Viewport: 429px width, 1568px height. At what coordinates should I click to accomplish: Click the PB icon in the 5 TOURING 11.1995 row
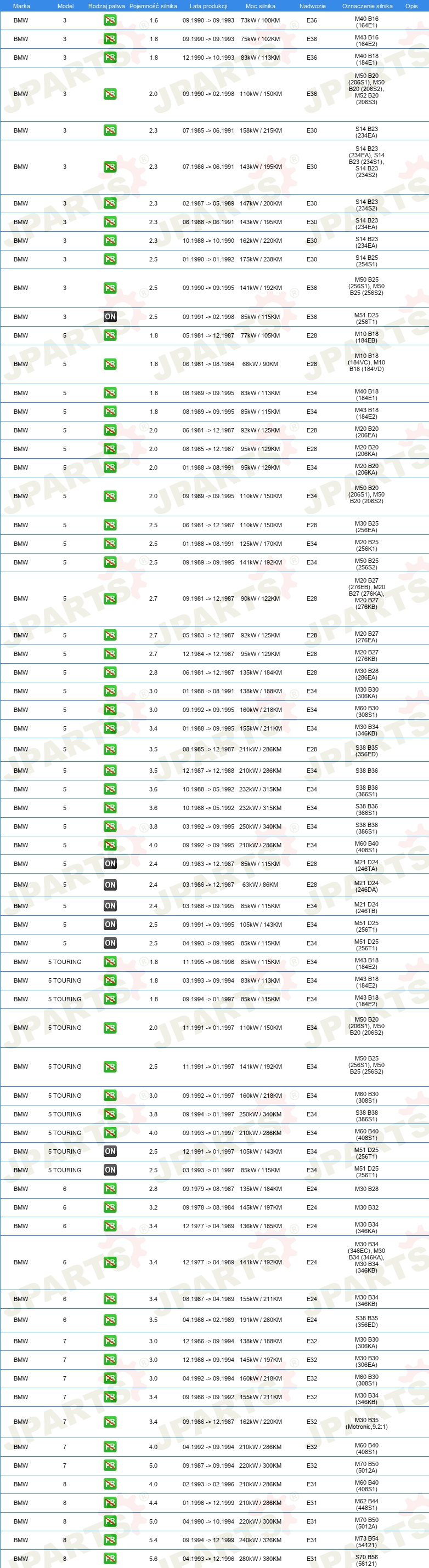110,962
